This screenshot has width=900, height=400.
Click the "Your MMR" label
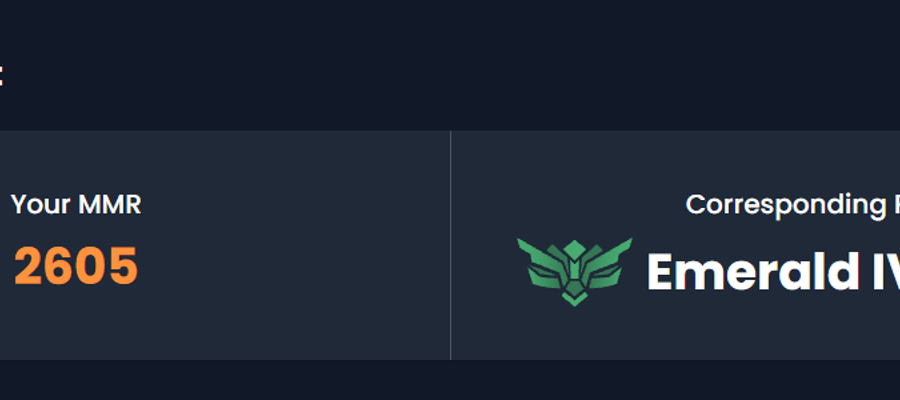pos(76,205)
